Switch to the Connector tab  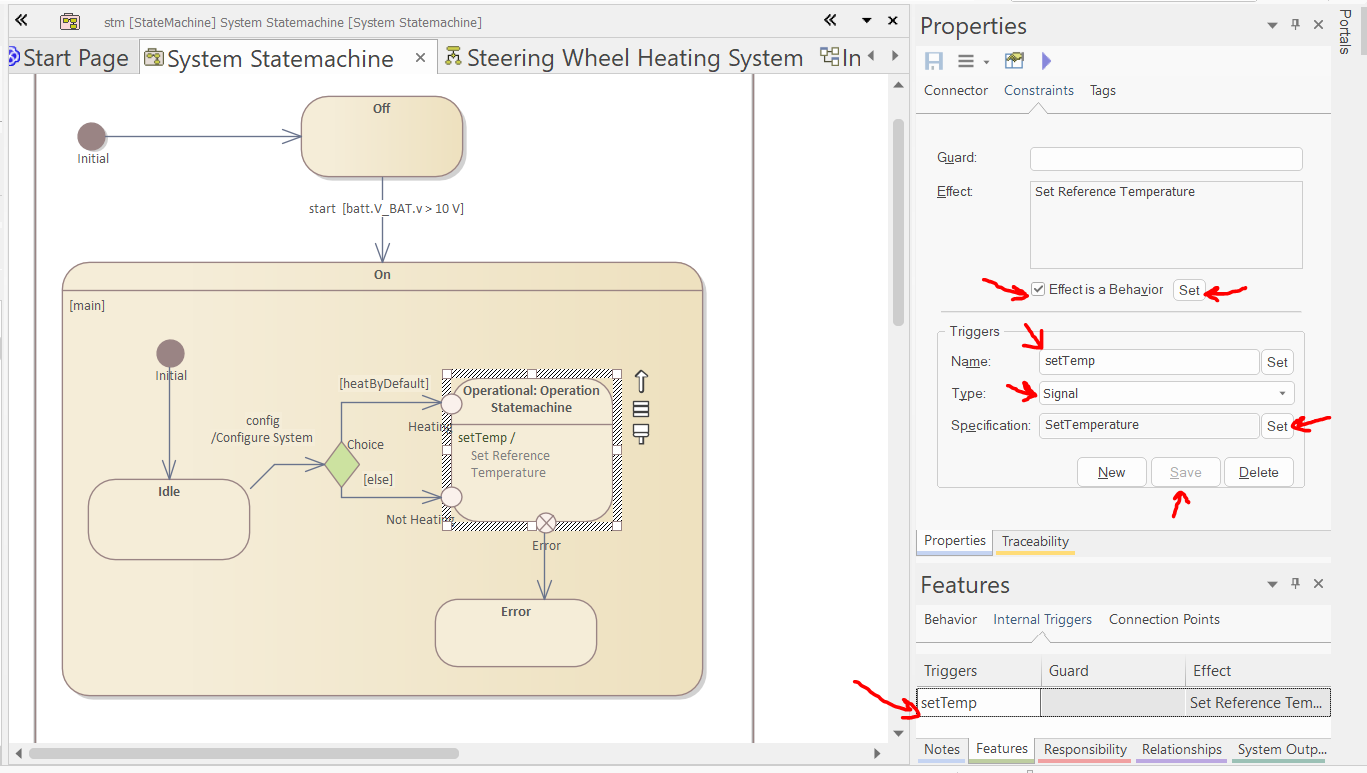[x=955, y=90]
